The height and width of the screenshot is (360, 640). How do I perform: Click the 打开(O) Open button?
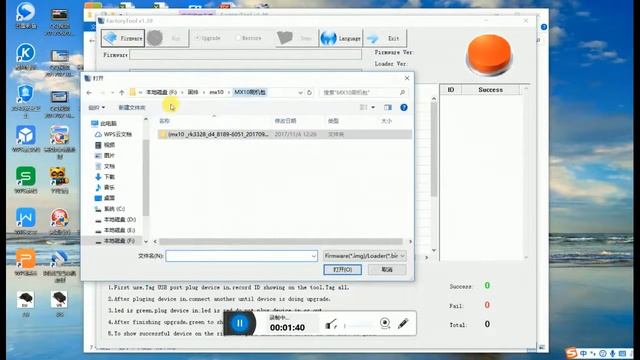pos(342,269)
